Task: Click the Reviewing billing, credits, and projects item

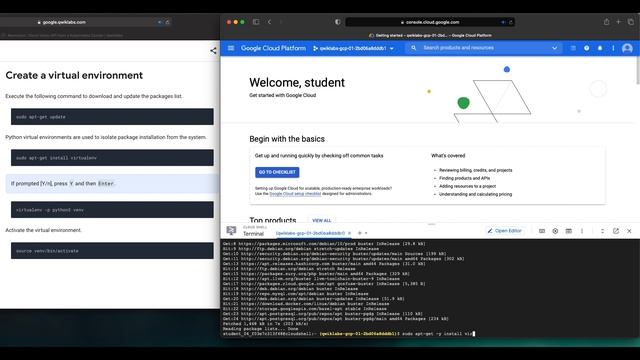Action: (475, 170)
